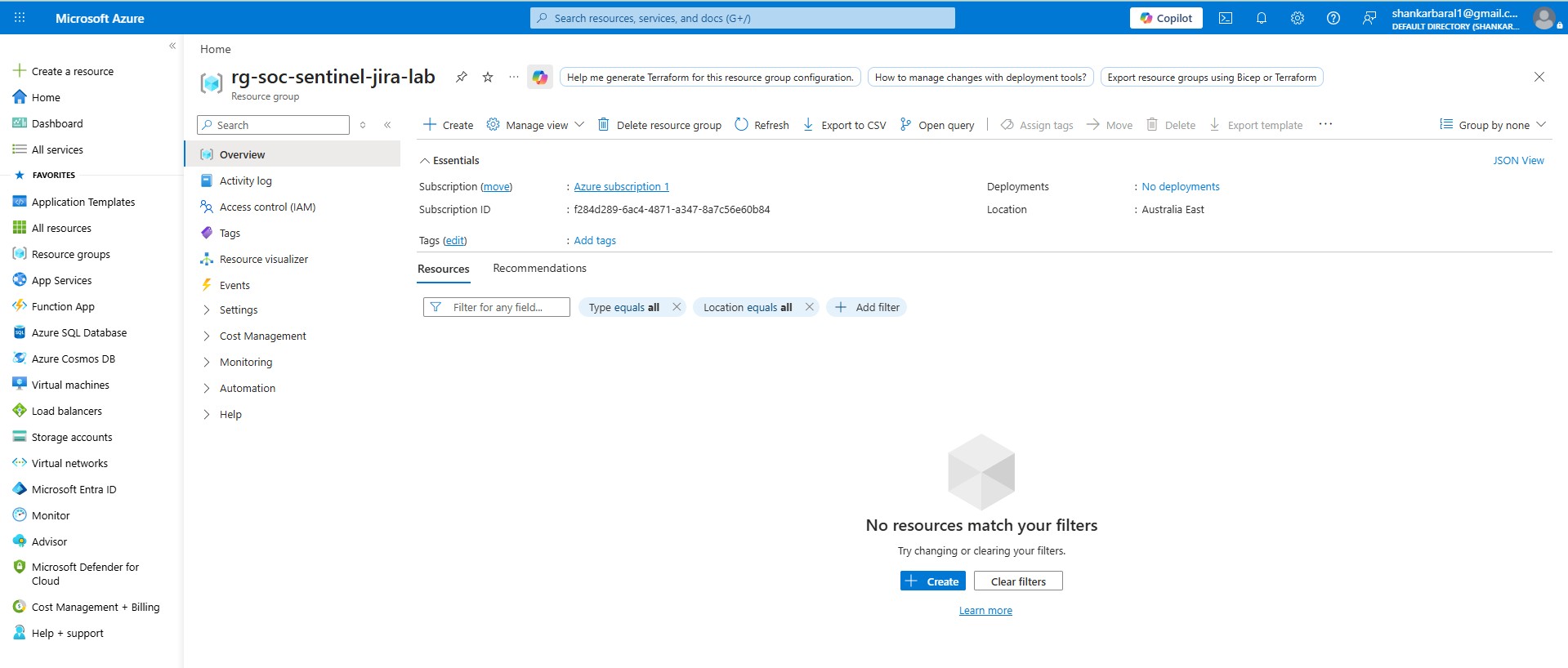Open Dashboard from the sidebar
The height and width of the screenshot is (668, 1568).
pyautogui.click(x=47, y=123)
